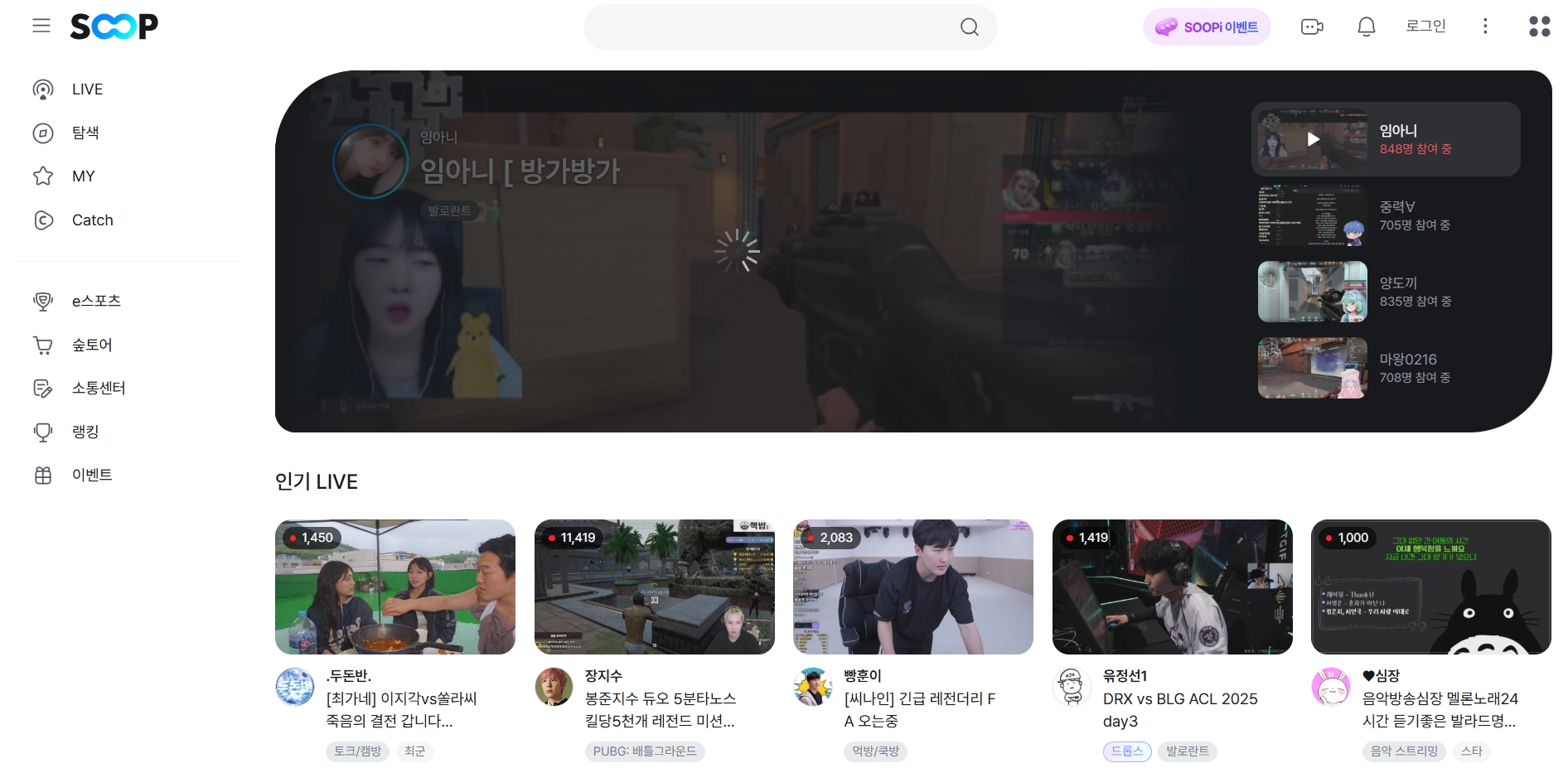
Task: Open the 이벤트 gift icon in sidebar
Action: (x=43, y=475)
